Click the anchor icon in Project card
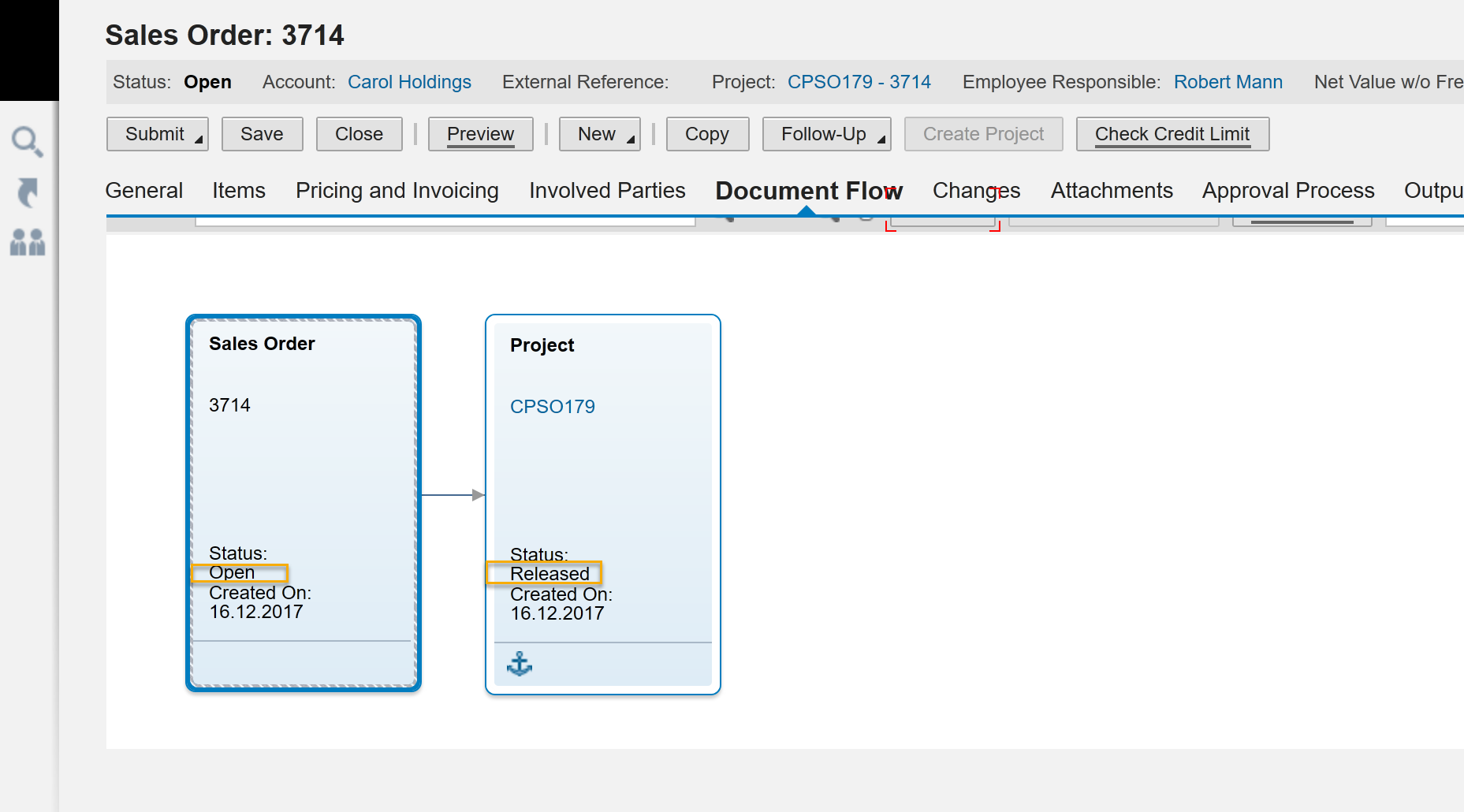This screenshot has height=812, width=1464. [x=520, y=665]
